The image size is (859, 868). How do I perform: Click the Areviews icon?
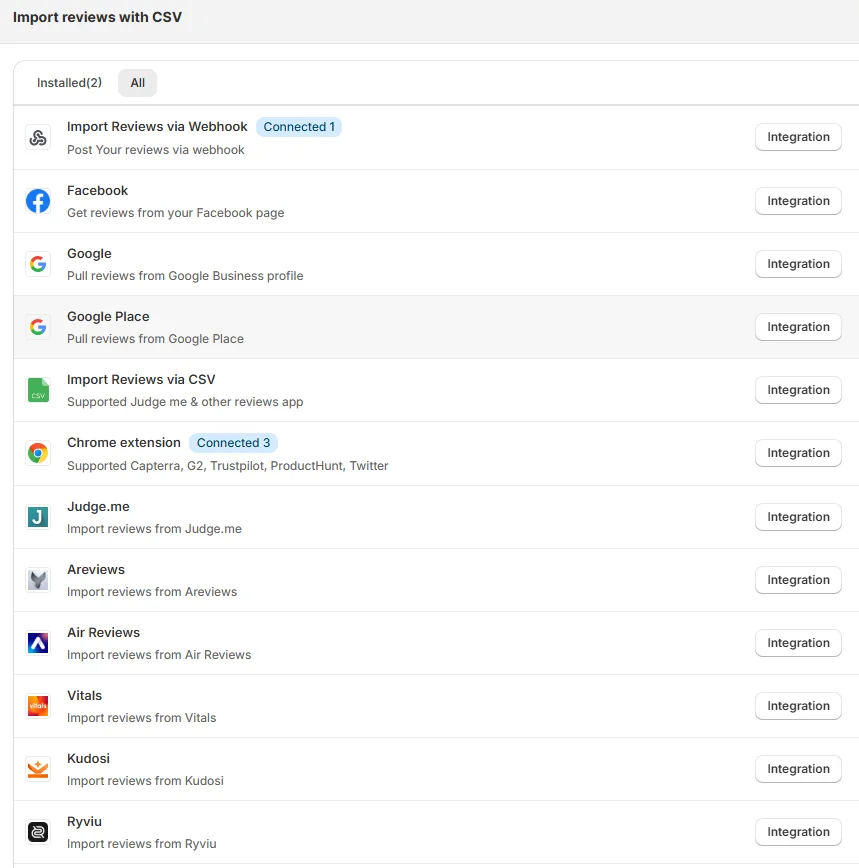[x=38, y=580]
